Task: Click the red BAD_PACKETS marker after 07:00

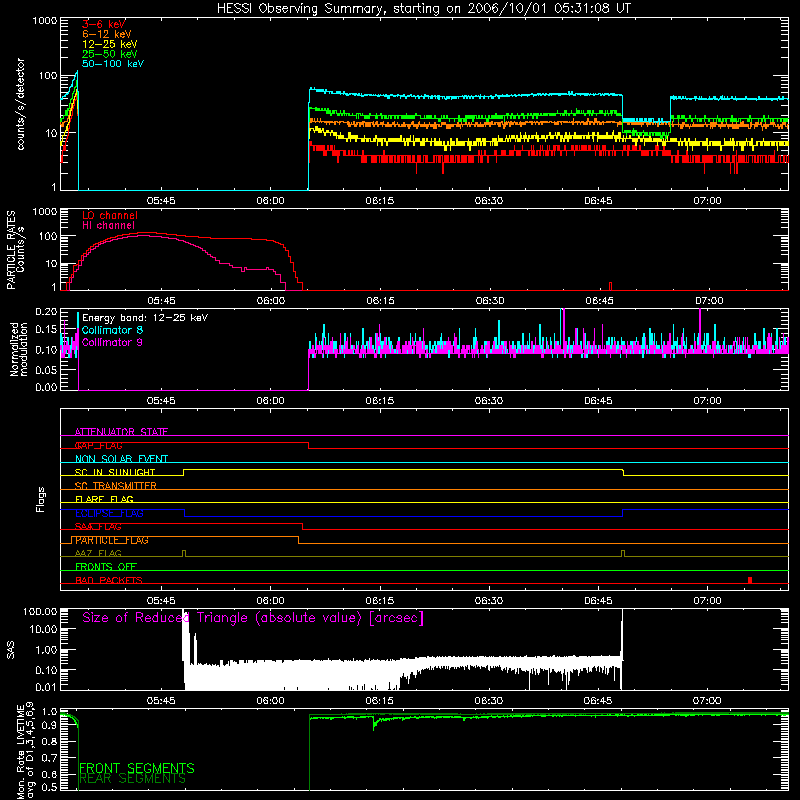Action: [x=749, y=580]
